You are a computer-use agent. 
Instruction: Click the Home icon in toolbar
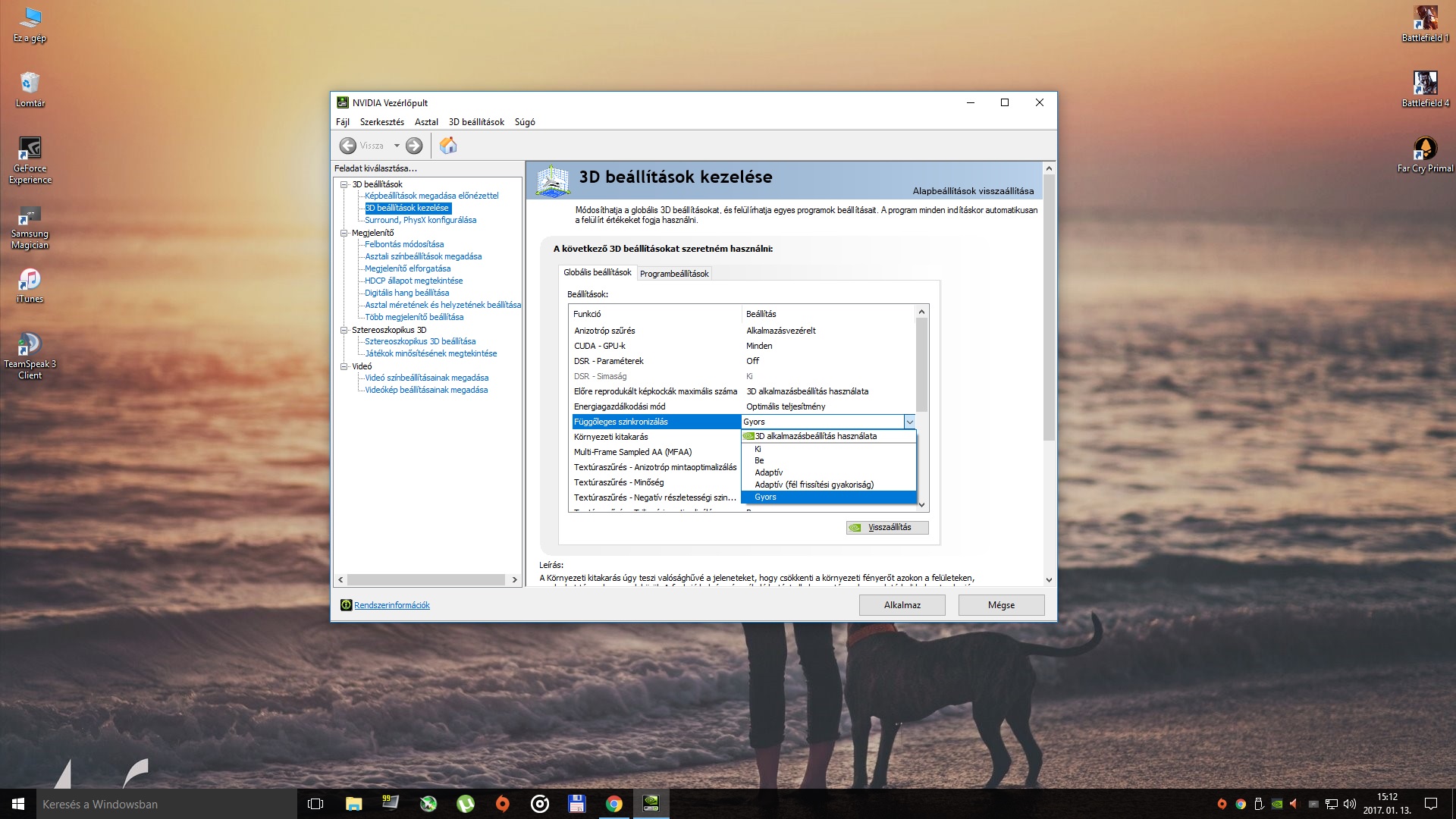(x=448, y=146)
